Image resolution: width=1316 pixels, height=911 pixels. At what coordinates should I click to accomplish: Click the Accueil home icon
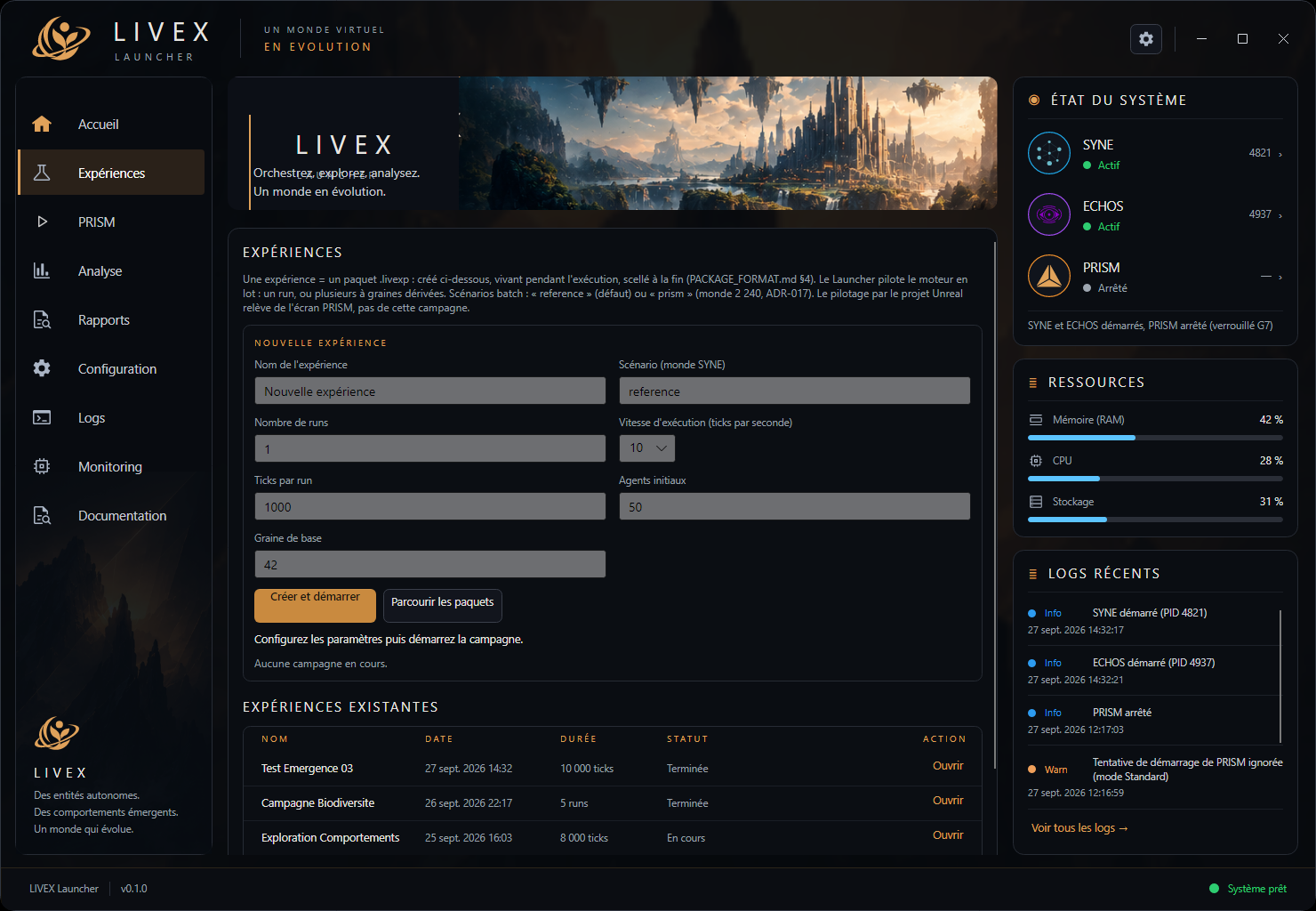(x=42, y=124)
